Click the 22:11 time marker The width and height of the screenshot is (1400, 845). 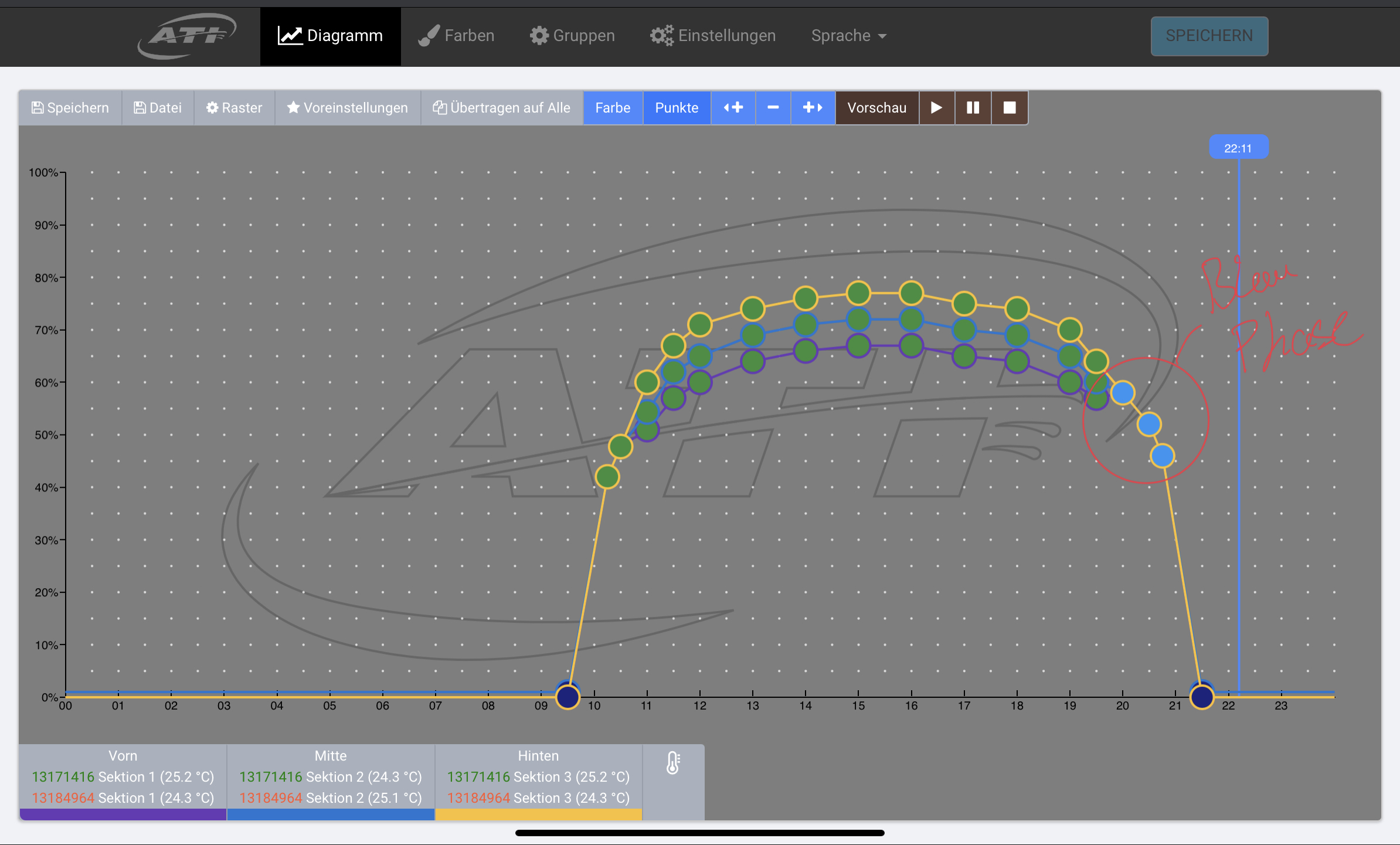tap(1238, 148)
